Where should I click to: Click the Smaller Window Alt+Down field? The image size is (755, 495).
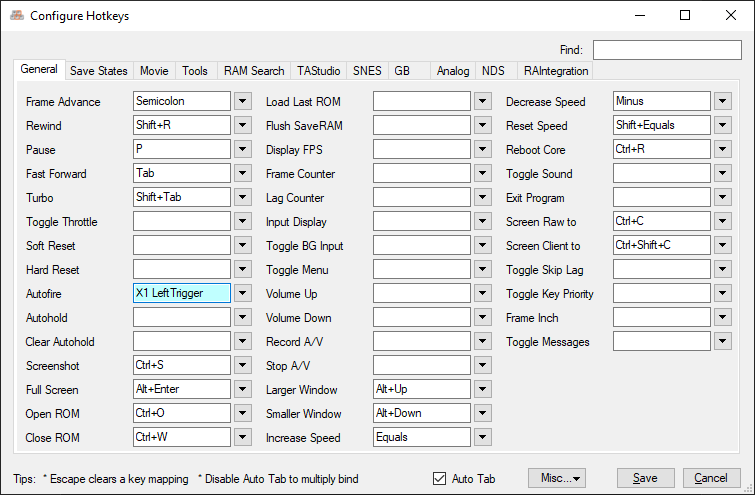(422, 413)
